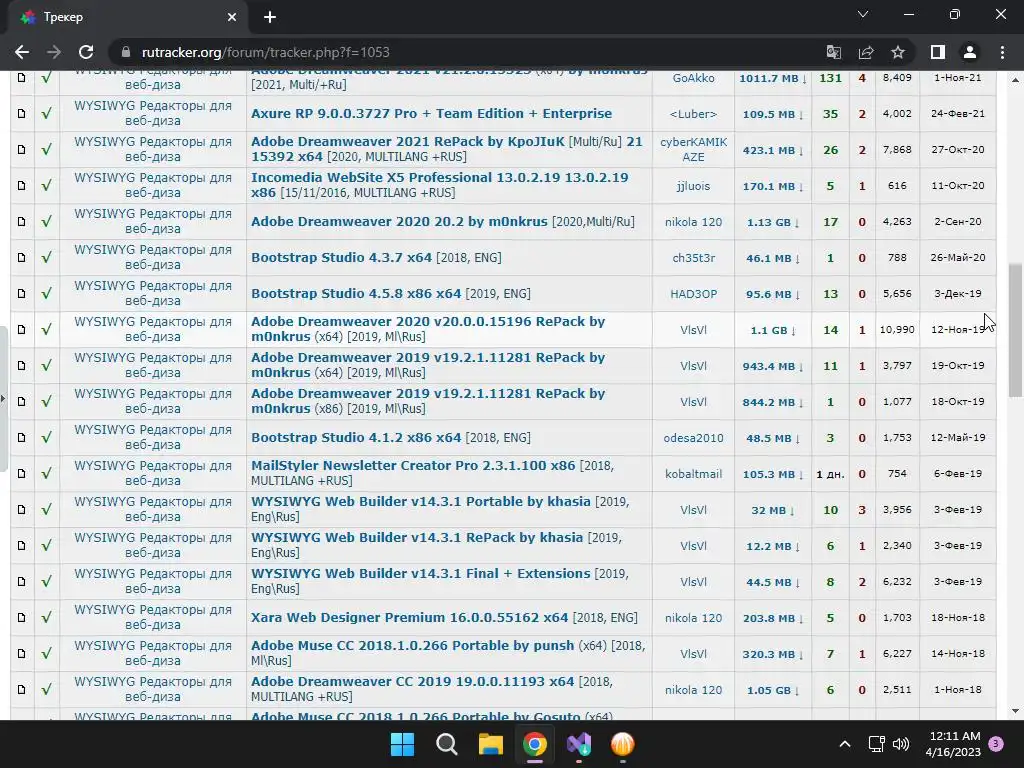View author <Luber> profile
This screenshot has width=1024, height=768.
coord(694,114)
